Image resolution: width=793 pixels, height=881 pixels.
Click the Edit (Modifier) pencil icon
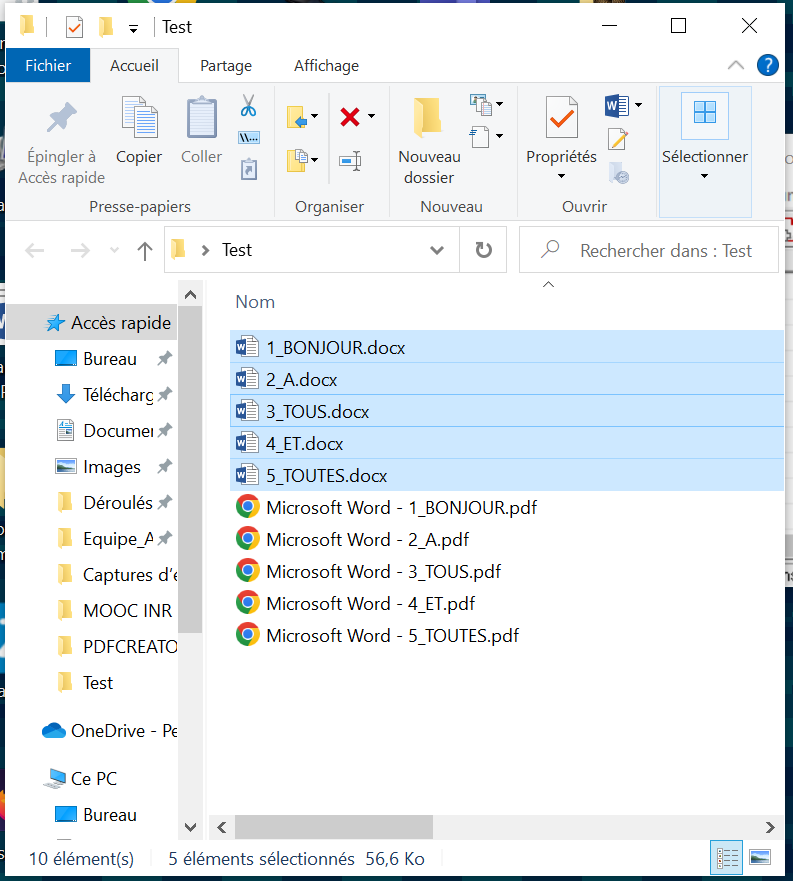point(618,139)
